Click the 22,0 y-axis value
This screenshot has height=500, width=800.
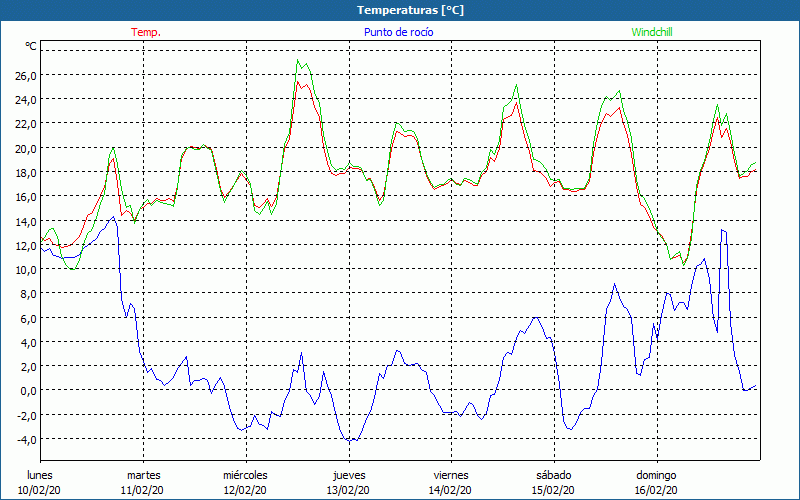coord(26,124)
